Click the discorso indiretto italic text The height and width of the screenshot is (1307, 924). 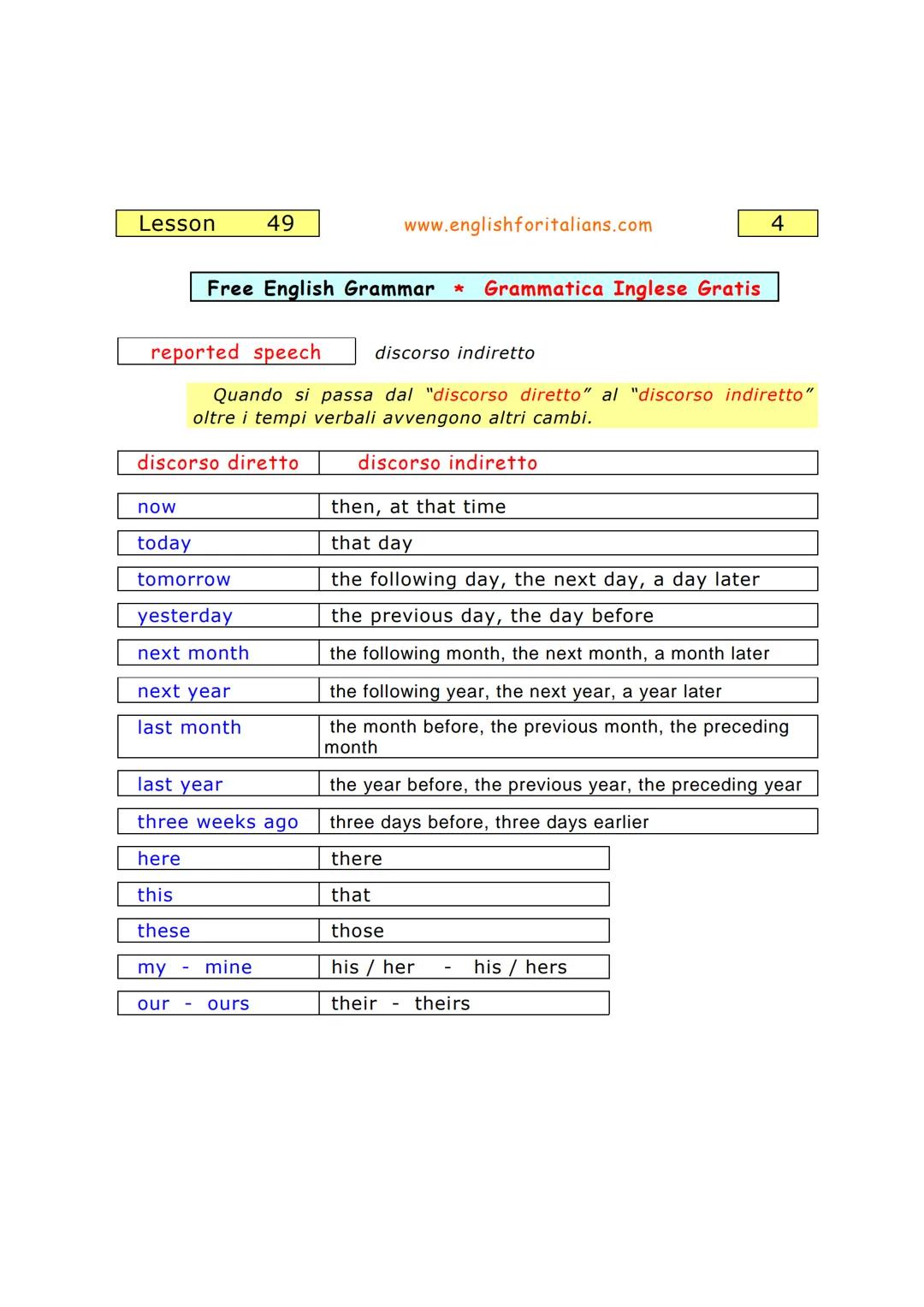[x=453, y=352]
